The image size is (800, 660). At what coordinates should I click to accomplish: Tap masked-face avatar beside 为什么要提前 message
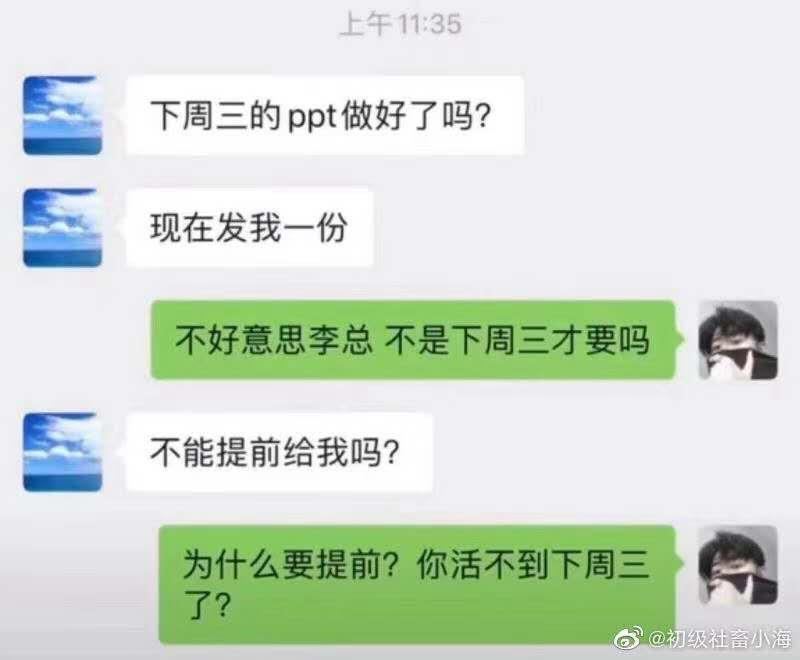point(738,565)
